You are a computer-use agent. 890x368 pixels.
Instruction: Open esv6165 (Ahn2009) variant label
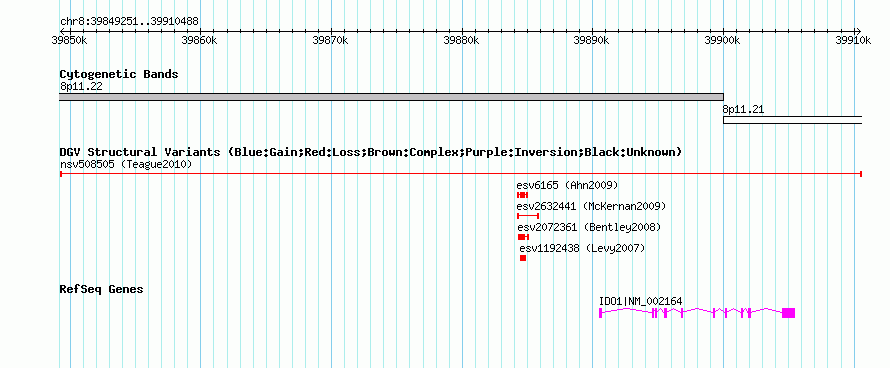coord(567,185)
